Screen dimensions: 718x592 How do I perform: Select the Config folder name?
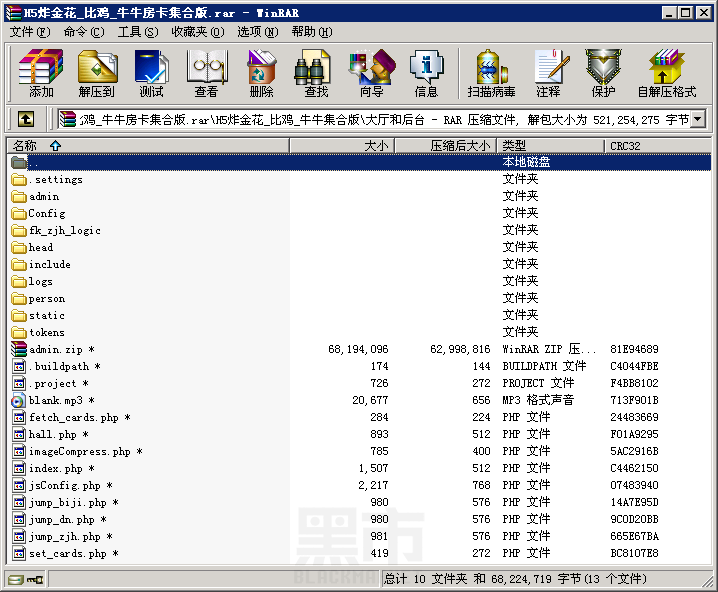pos(47,213)
